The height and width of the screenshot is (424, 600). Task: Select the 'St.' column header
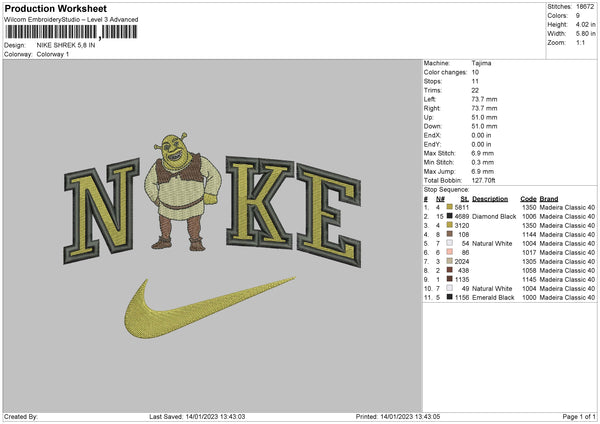pyautogui.click(x=465, y=199)
